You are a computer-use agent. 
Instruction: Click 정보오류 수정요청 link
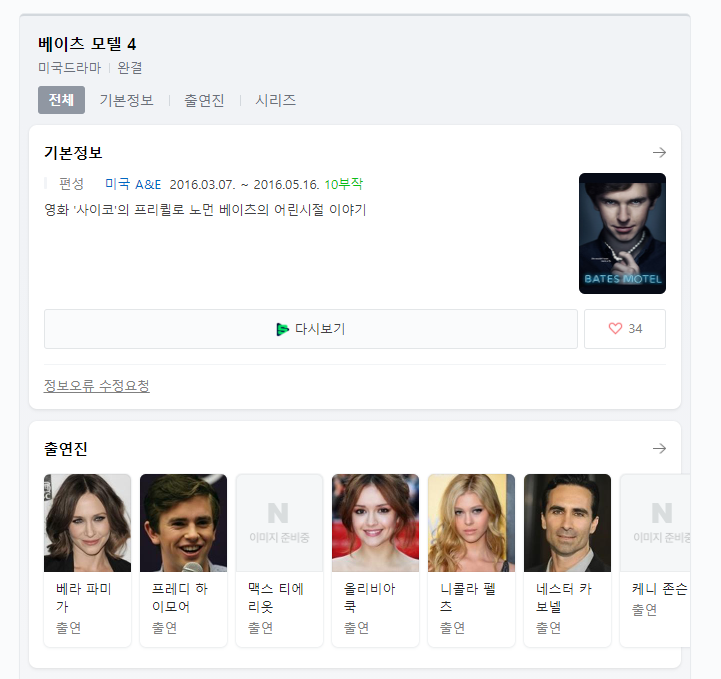point(97,386)
